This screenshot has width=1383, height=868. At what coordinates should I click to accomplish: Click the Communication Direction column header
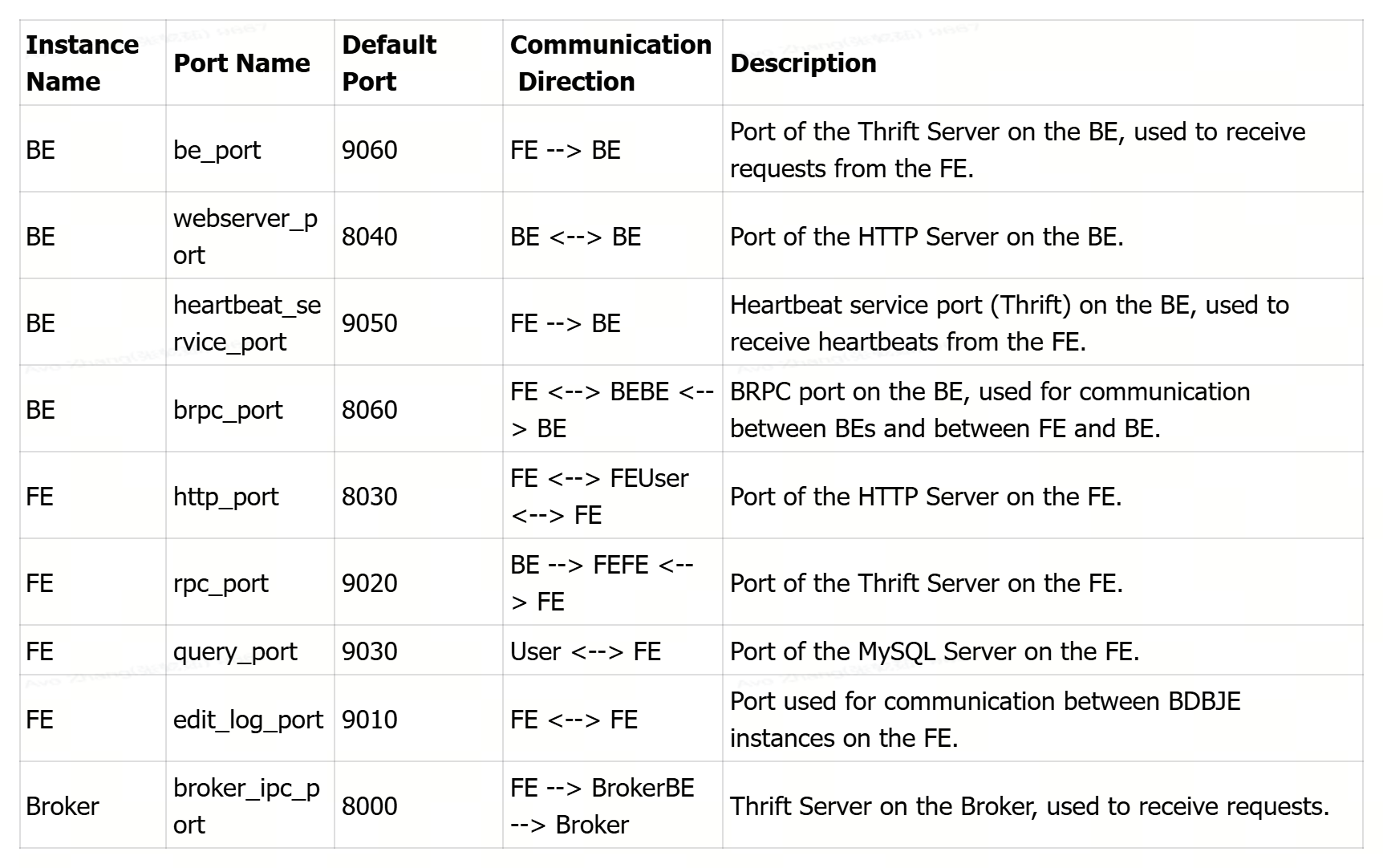point(610,63)
